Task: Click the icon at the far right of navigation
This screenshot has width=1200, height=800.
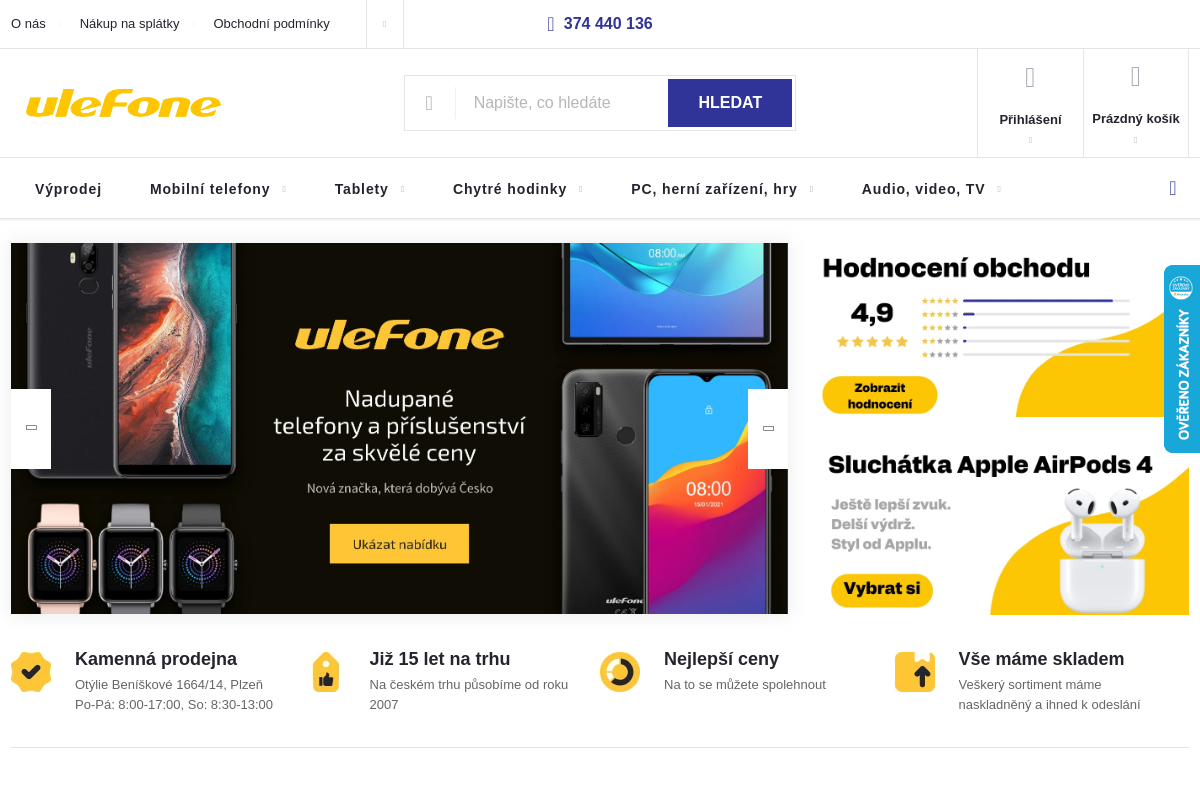Action: tap(1172, 188)
